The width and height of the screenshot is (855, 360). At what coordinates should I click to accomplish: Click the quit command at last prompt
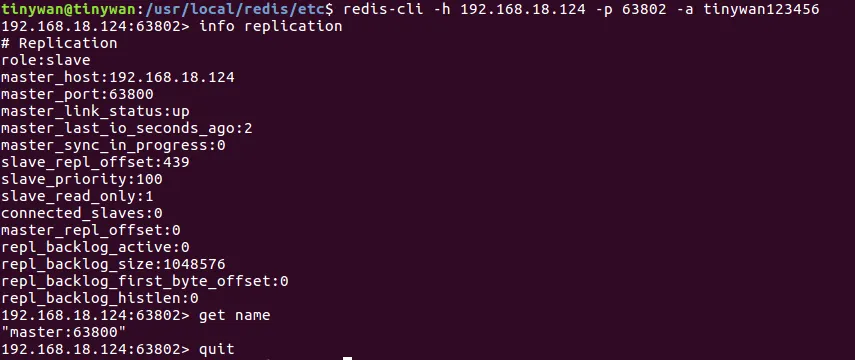pyautogui.click(x=216, y=349)
